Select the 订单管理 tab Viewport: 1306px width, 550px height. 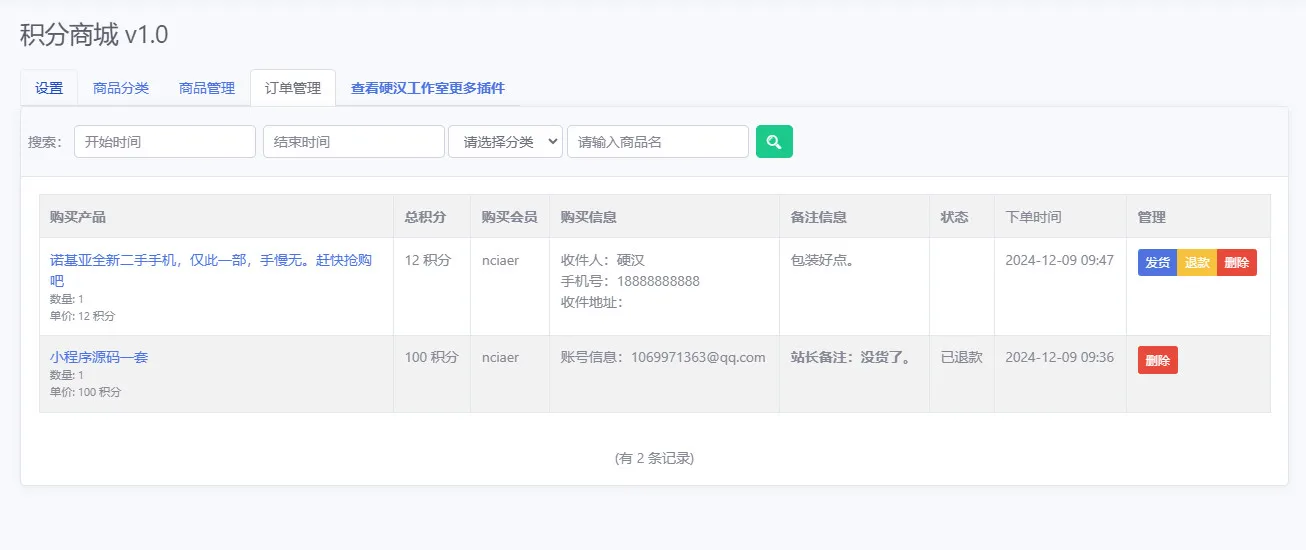tap(293, 88)
